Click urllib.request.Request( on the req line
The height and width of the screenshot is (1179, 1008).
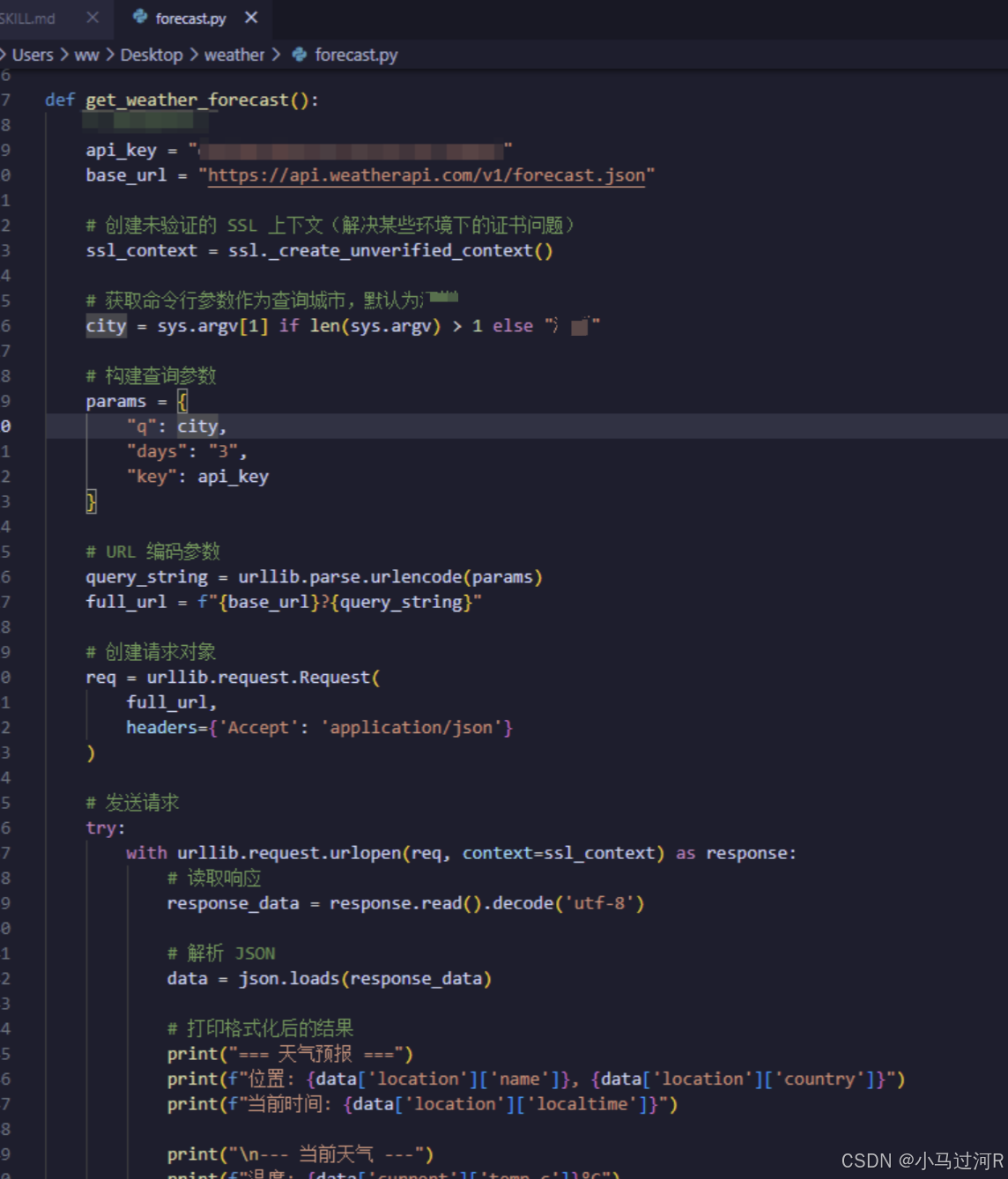263,678
